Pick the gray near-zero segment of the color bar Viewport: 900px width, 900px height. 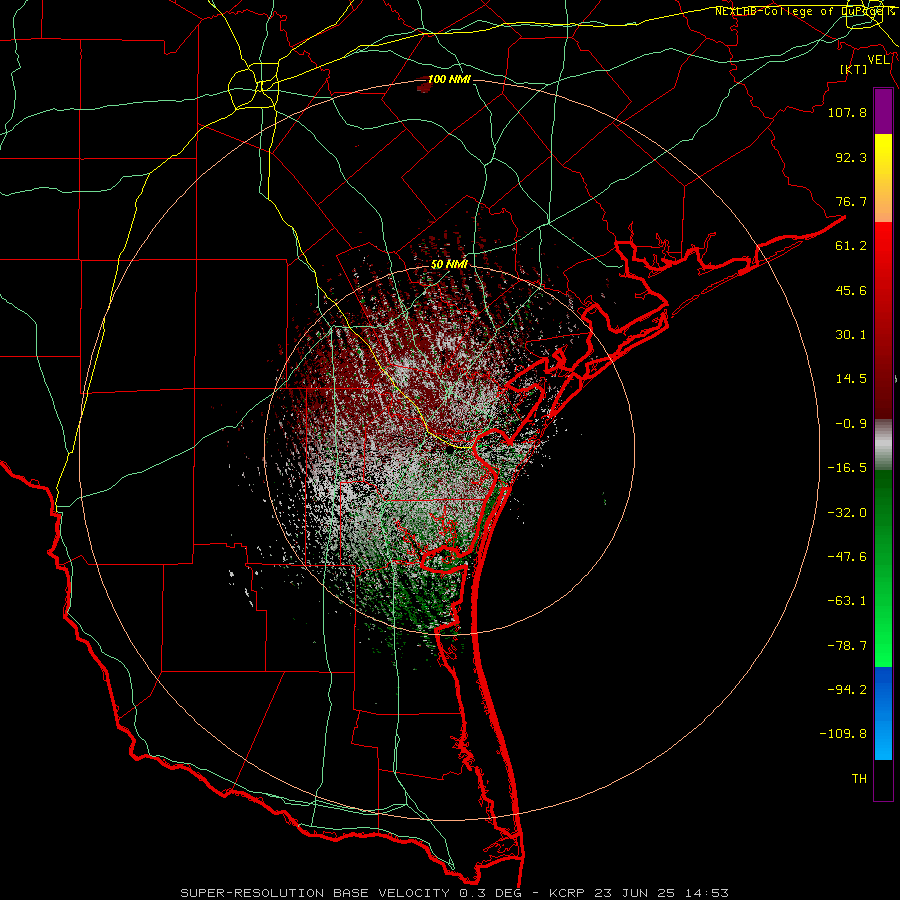coord(883,445)
